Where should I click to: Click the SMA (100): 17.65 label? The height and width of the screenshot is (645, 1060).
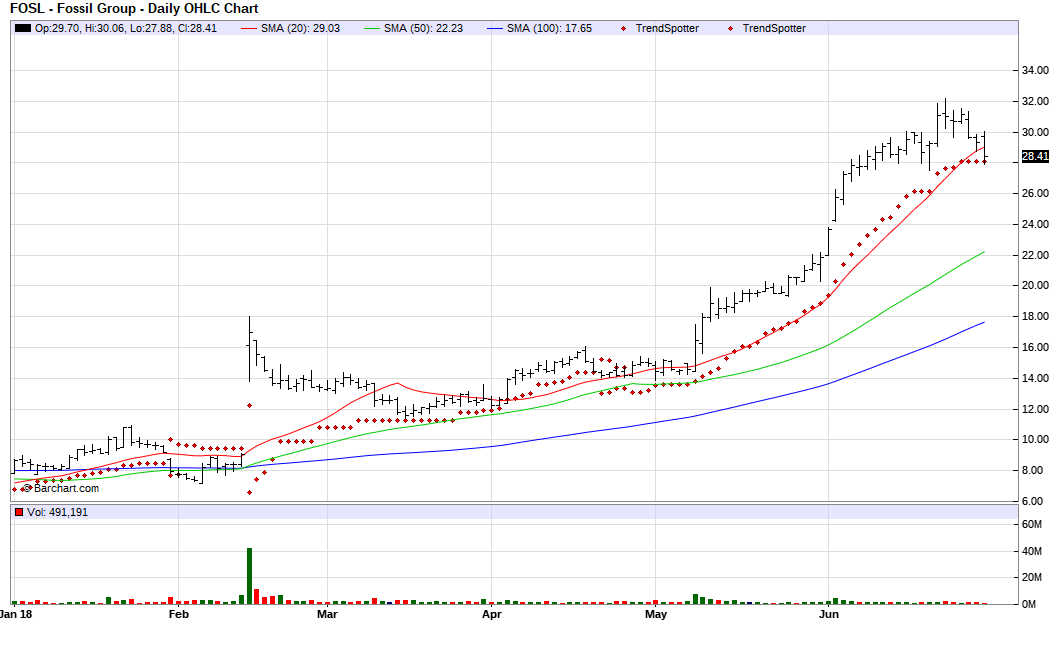[549, 28]
